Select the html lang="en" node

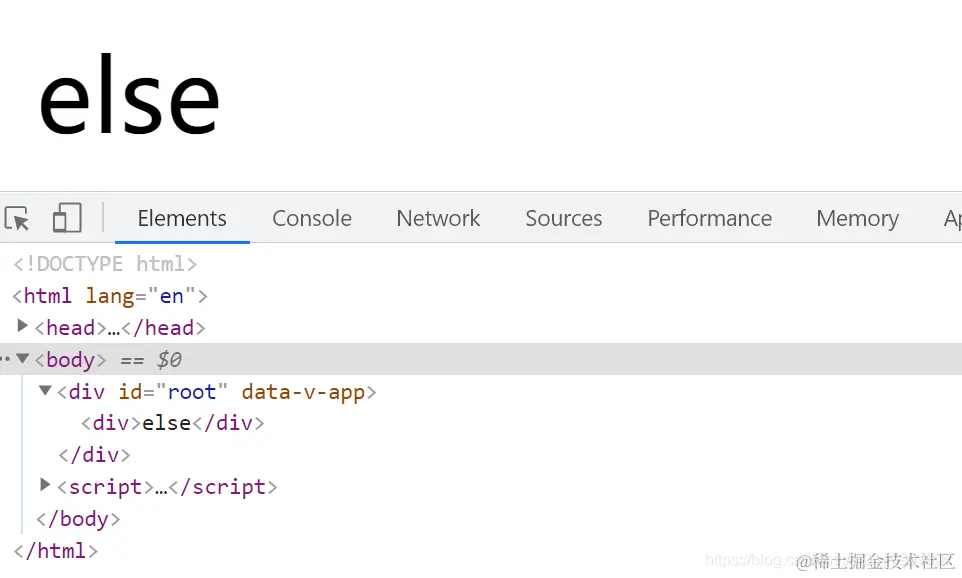(x=110, y=296)
